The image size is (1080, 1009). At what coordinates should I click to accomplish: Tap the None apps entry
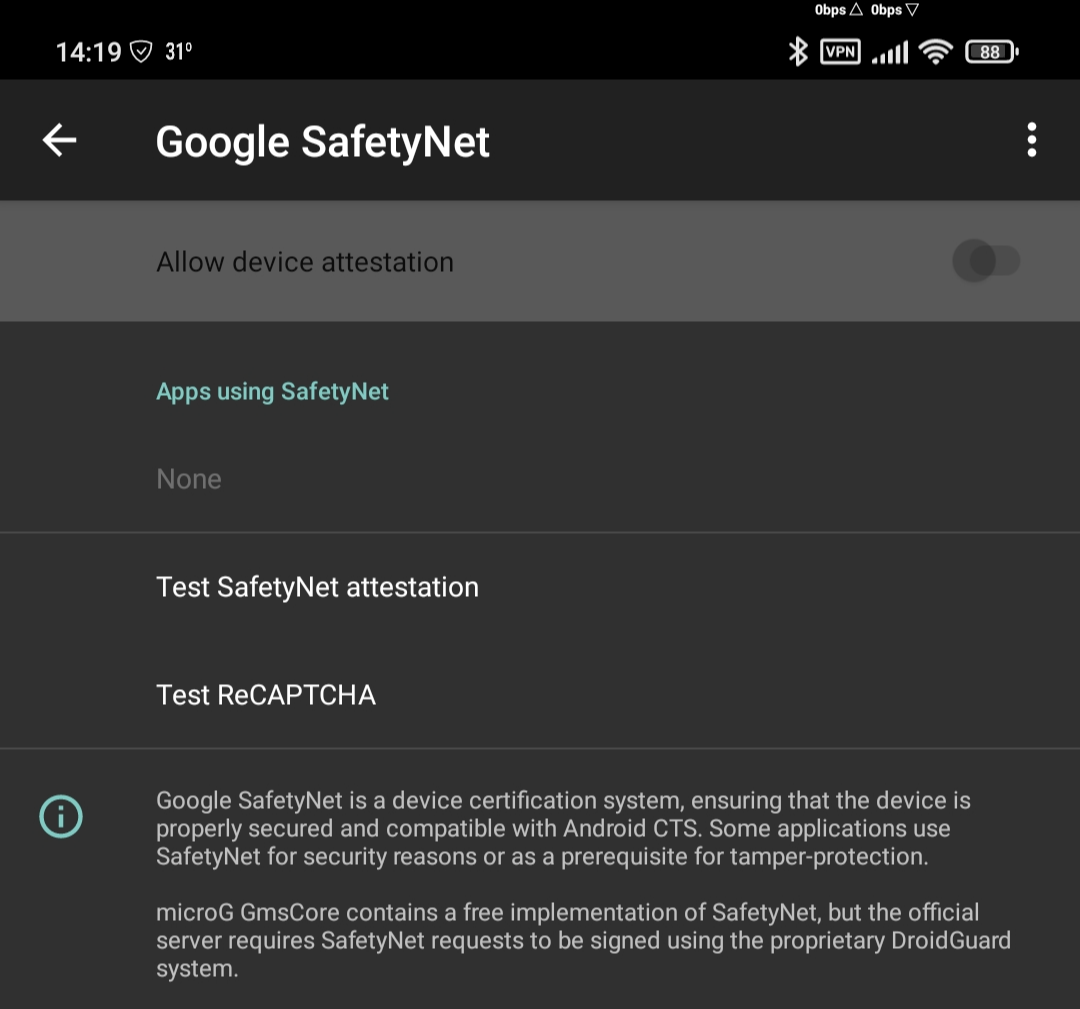click(x=189, y=479)
